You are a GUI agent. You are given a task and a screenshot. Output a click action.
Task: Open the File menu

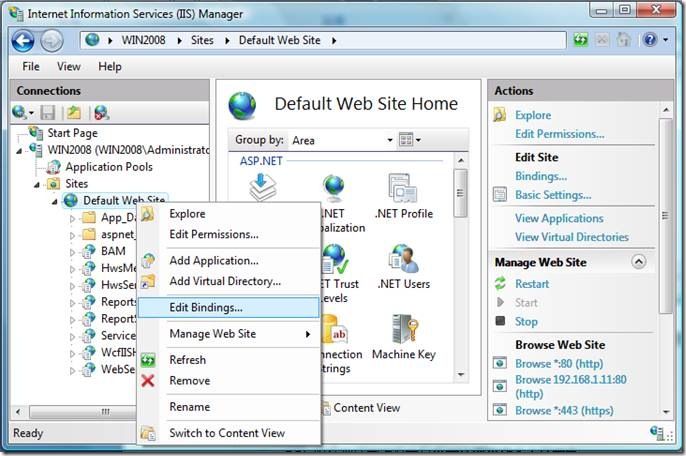(x=31, y=67)
